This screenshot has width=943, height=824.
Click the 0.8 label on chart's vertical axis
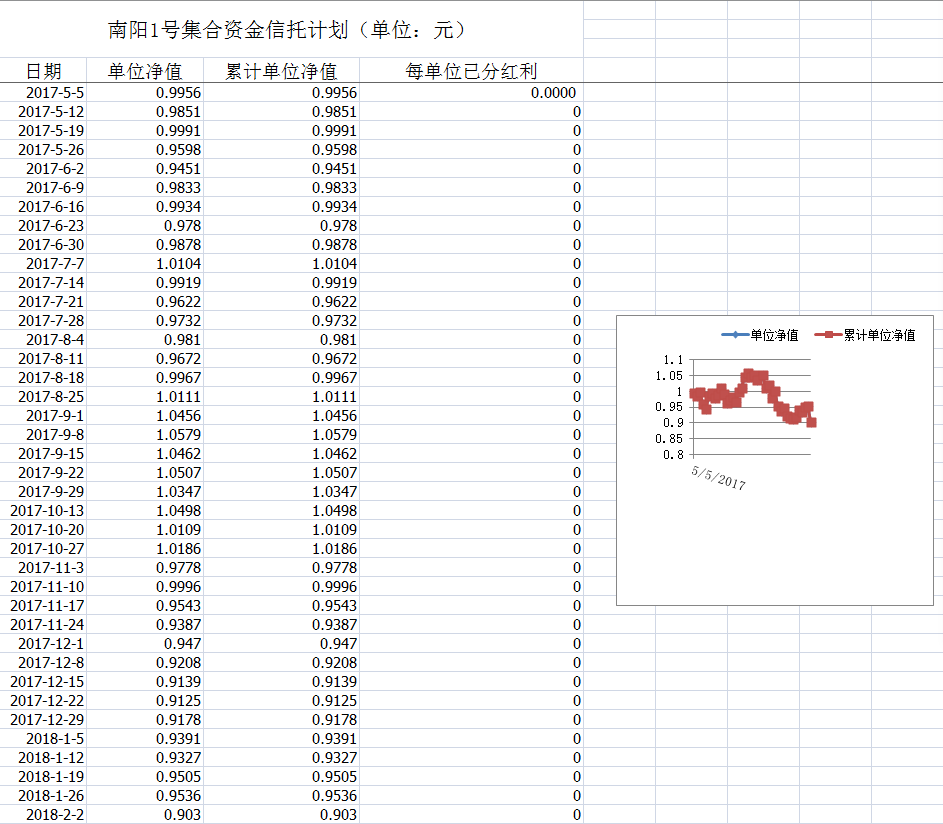[673, 455]
